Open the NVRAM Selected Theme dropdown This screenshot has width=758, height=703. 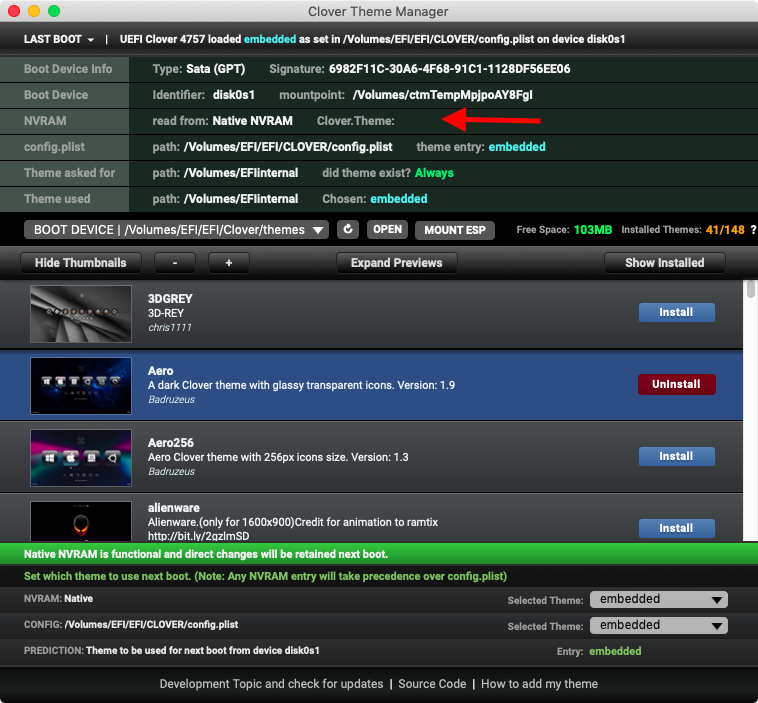coord(659,599)
